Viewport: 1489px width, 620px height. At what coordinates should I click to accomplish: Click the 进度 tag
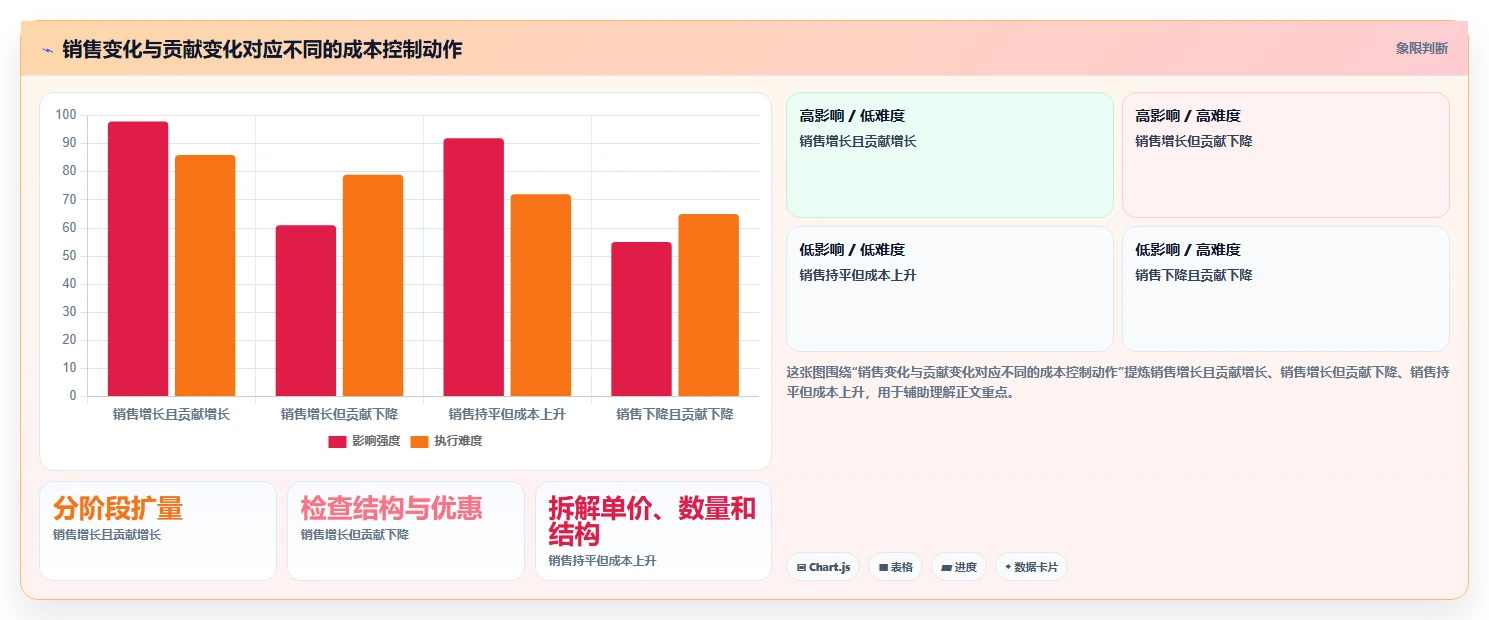[x=958, y=567]
